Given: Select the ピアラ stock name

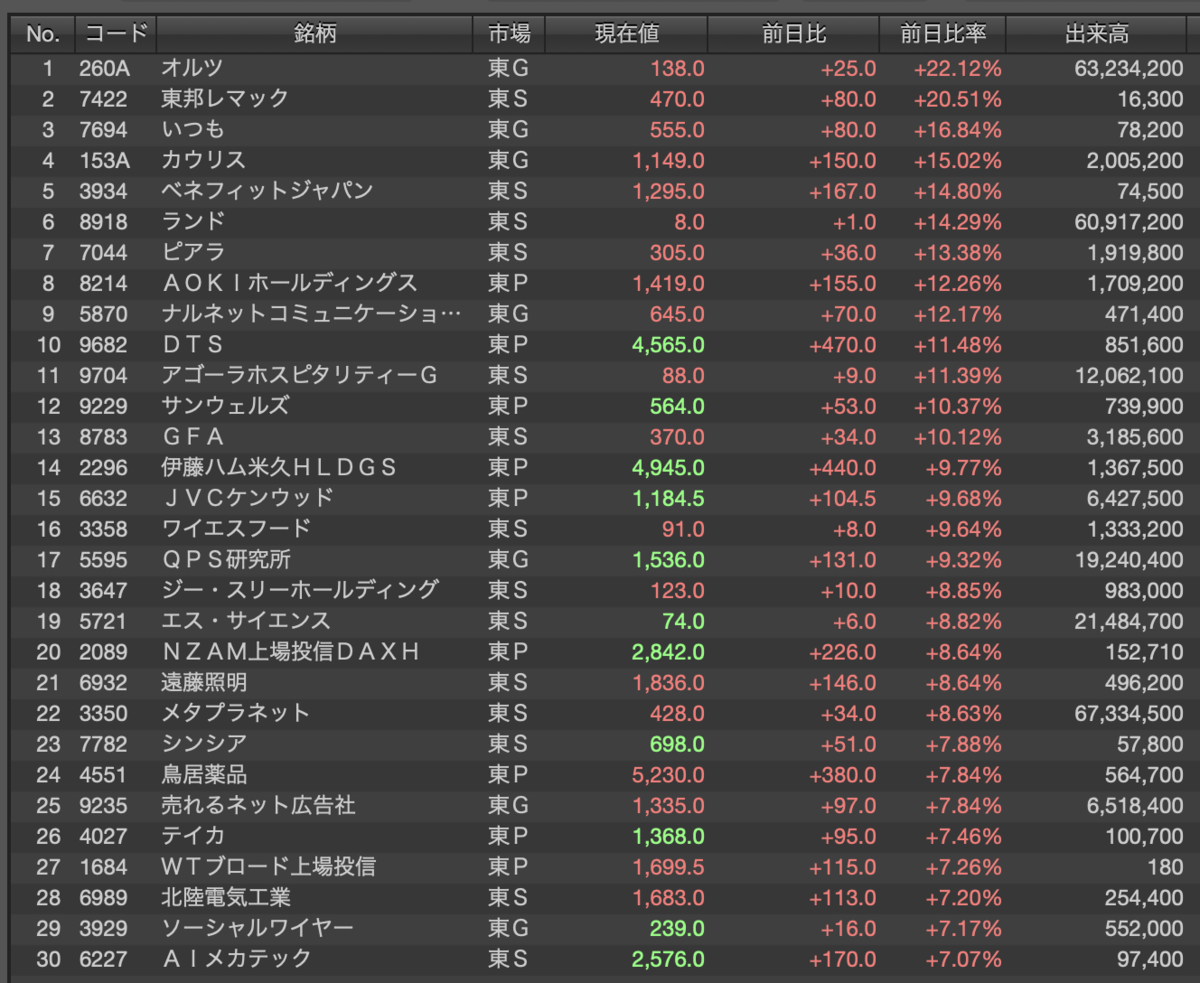Looking at the screenshot, I should click(x=193, y=252).
